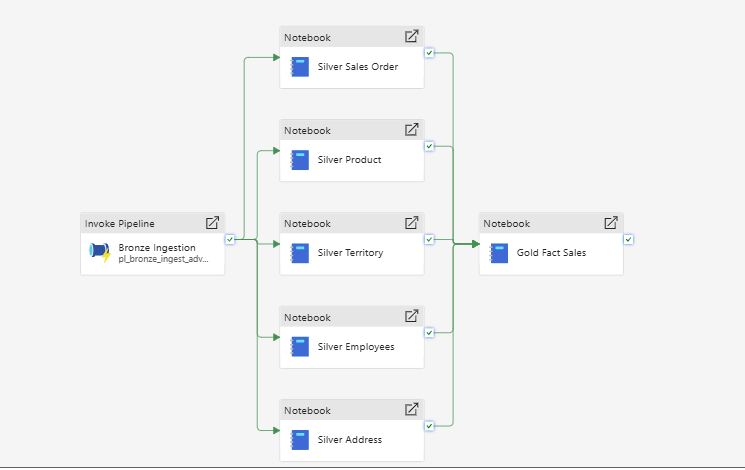The image size is (745, 470).
Task: Click the green checkmark output on Silver Employees
Action: (429, 333)
